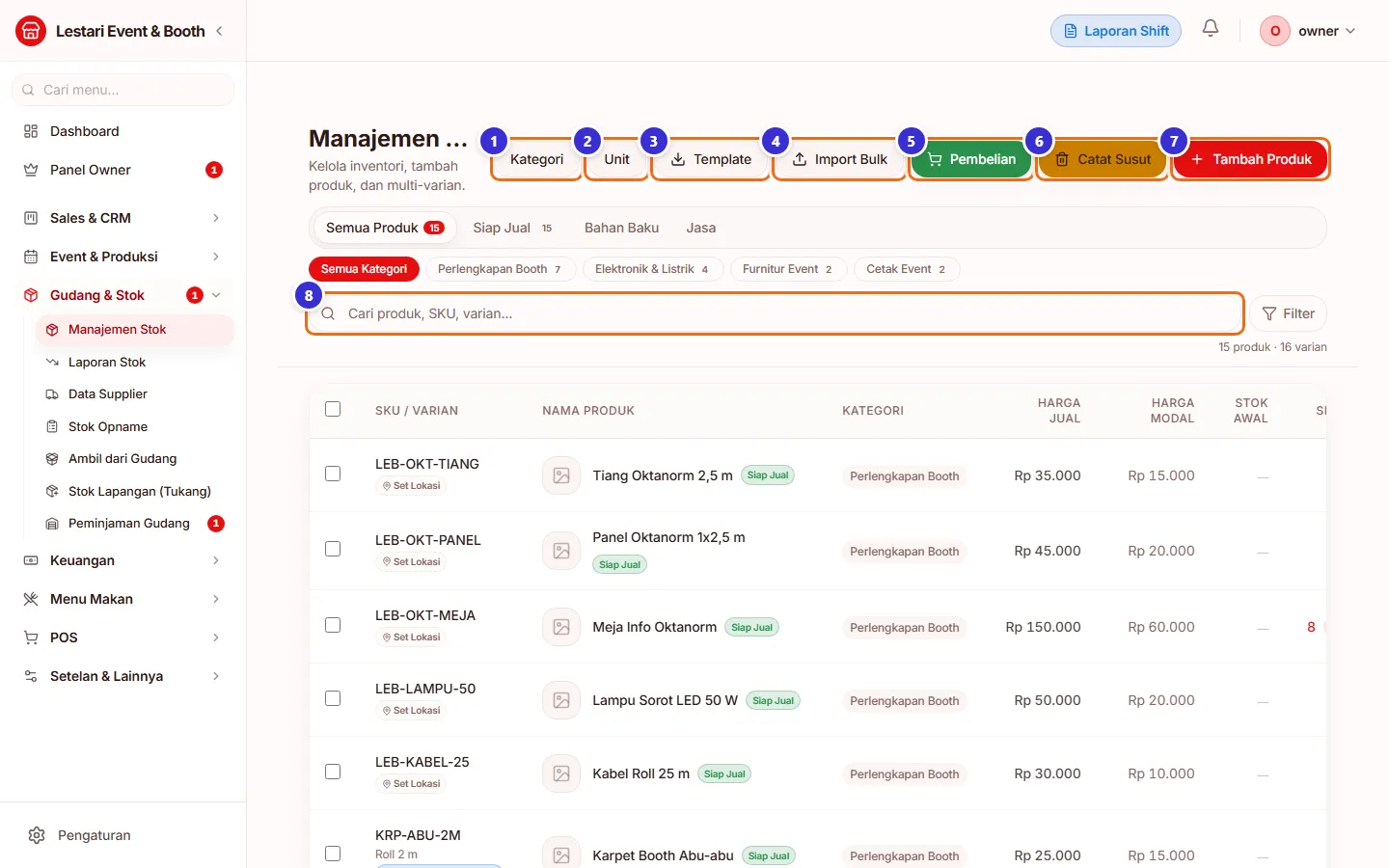Switch to the Bahan Baku tab
Image resolution: width=1389 pixels, height=868 pixels.
tap(621, 228)
